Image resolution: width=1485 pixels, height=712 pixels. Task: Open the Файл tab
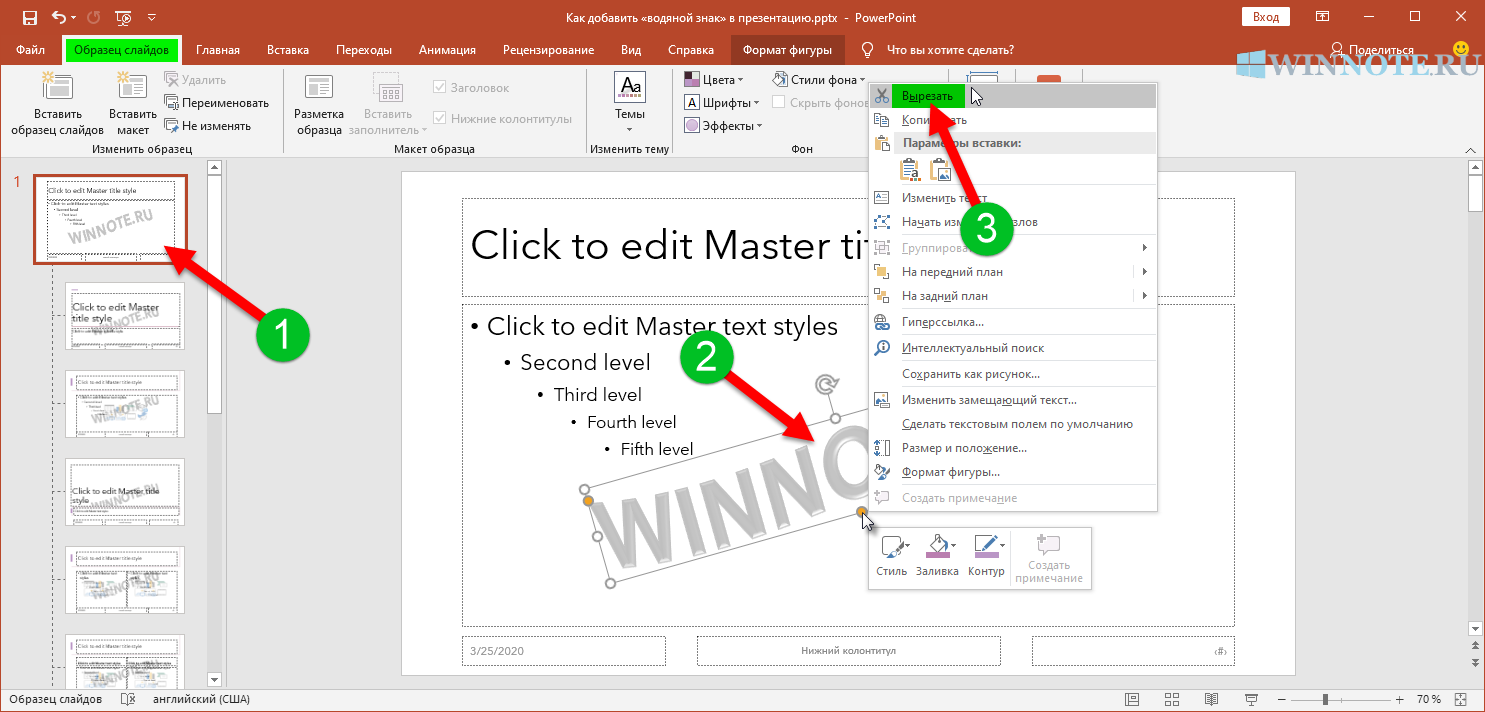click(30, 50)
